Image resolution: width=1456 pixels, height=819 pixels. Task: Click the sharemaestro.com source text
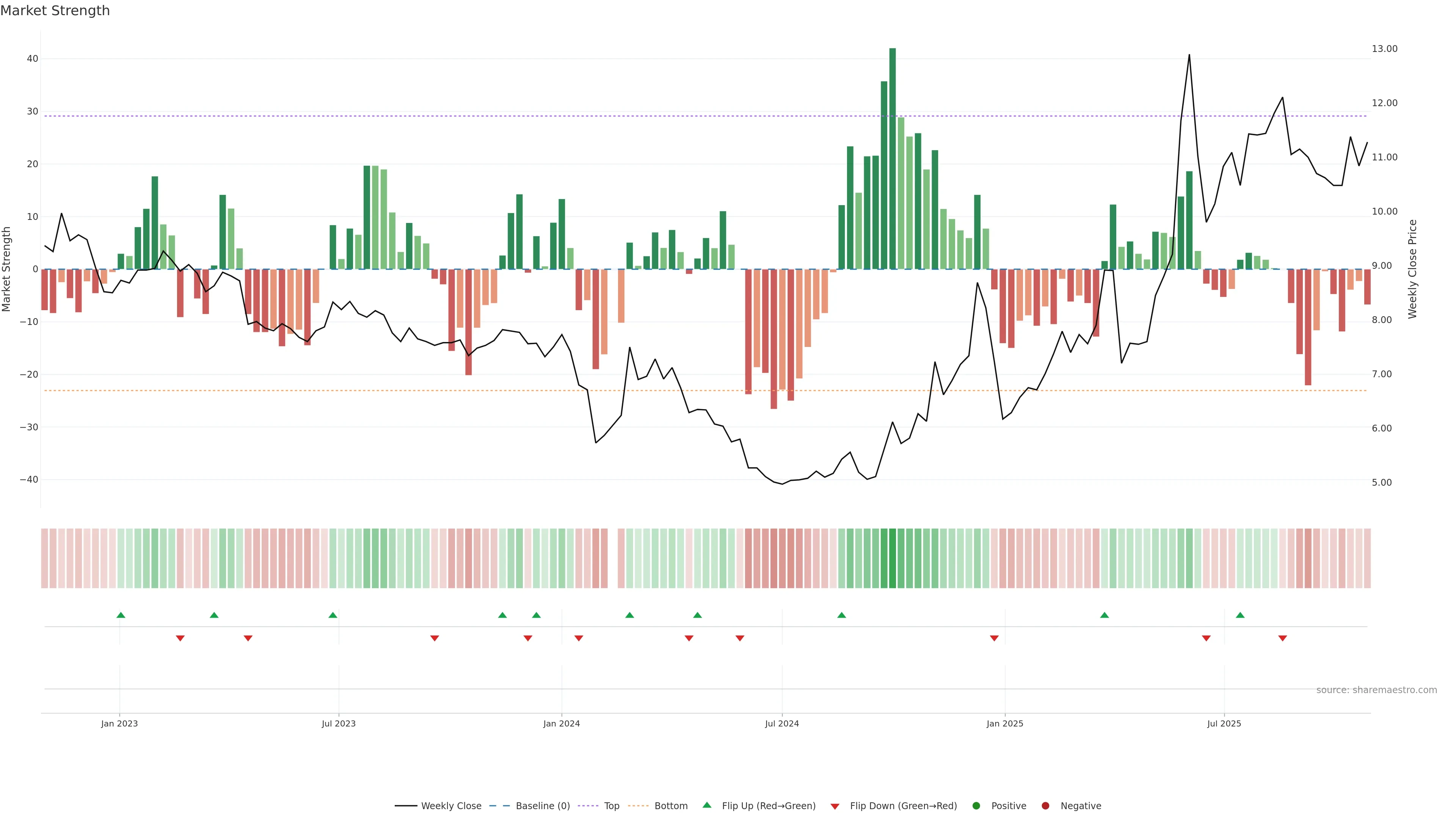coord(1376,690)
